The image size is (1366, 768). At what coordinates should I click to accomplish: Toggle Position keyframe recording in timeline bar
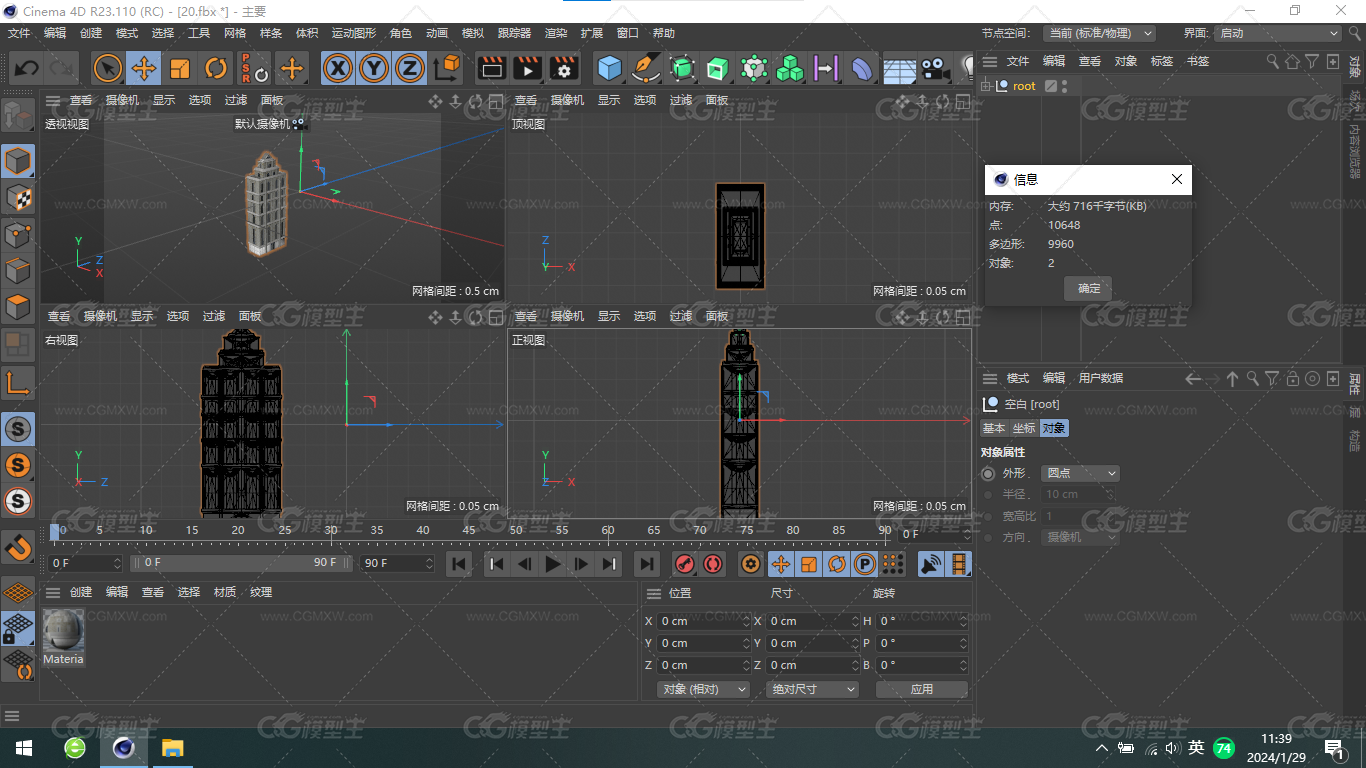(x=781, y=564)
